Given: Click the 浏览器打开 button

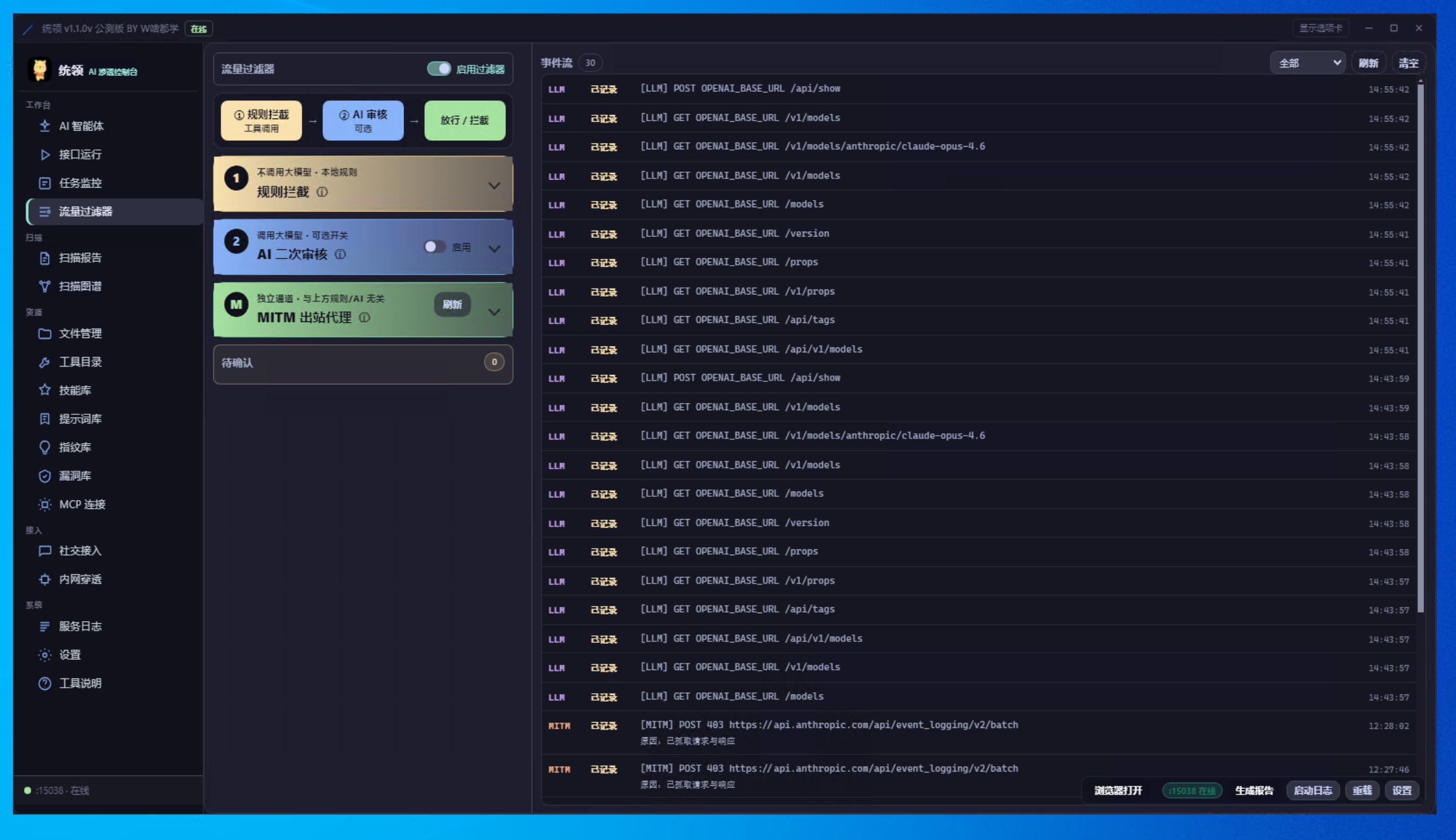Looking at the screenshot, I should pos(1118,791).
